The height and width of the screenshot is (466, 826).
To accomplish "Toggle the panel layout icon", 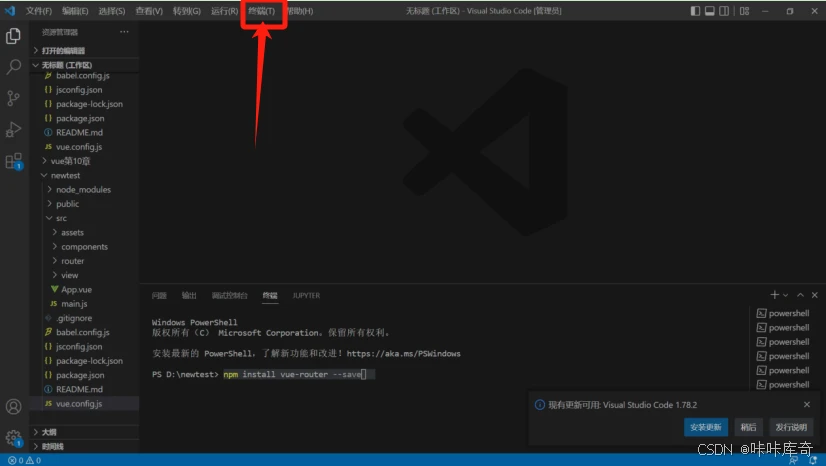I will [710, 11].
